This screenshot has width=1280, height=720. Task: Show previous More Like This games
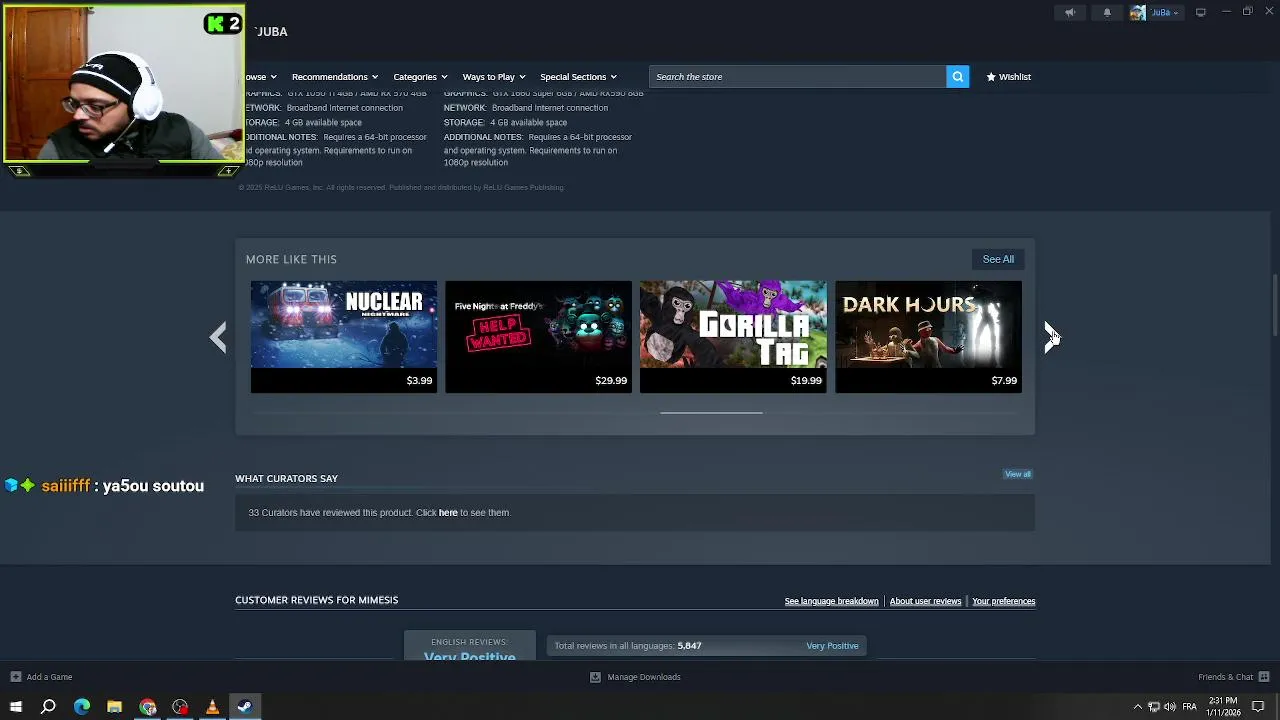point(218,337)
